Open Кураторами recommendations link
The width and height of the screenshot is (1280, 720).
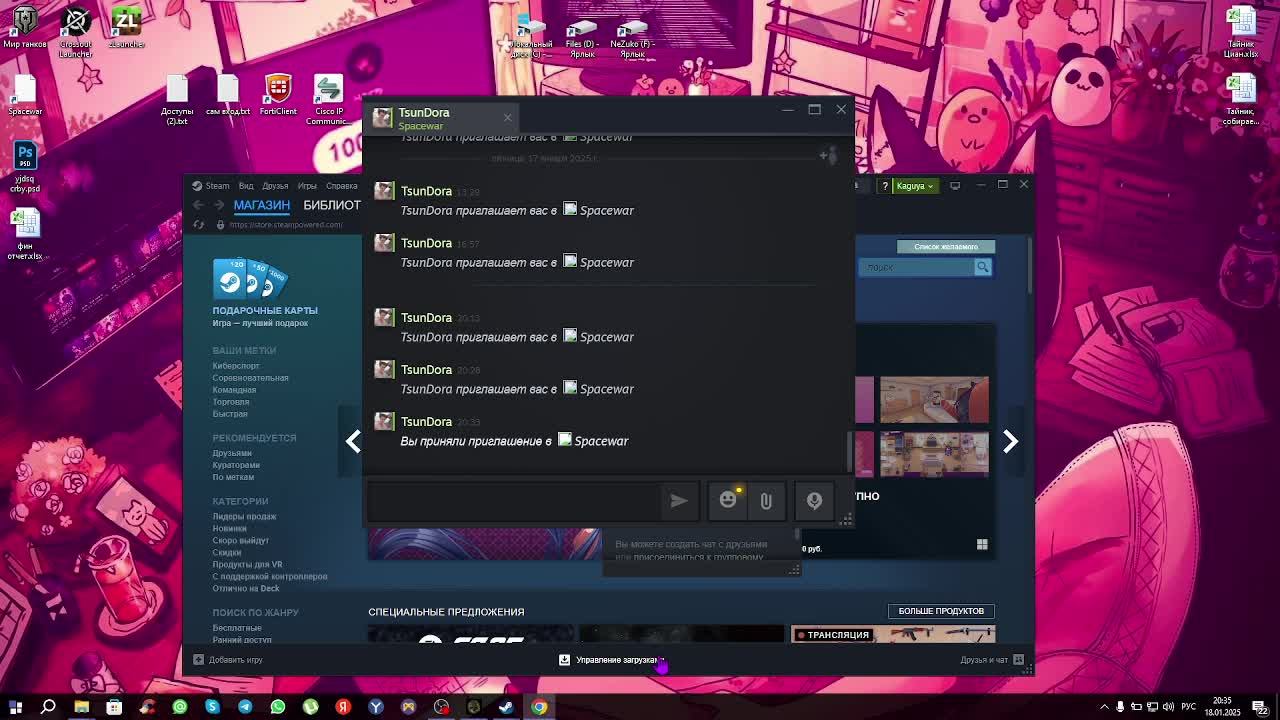236,465
